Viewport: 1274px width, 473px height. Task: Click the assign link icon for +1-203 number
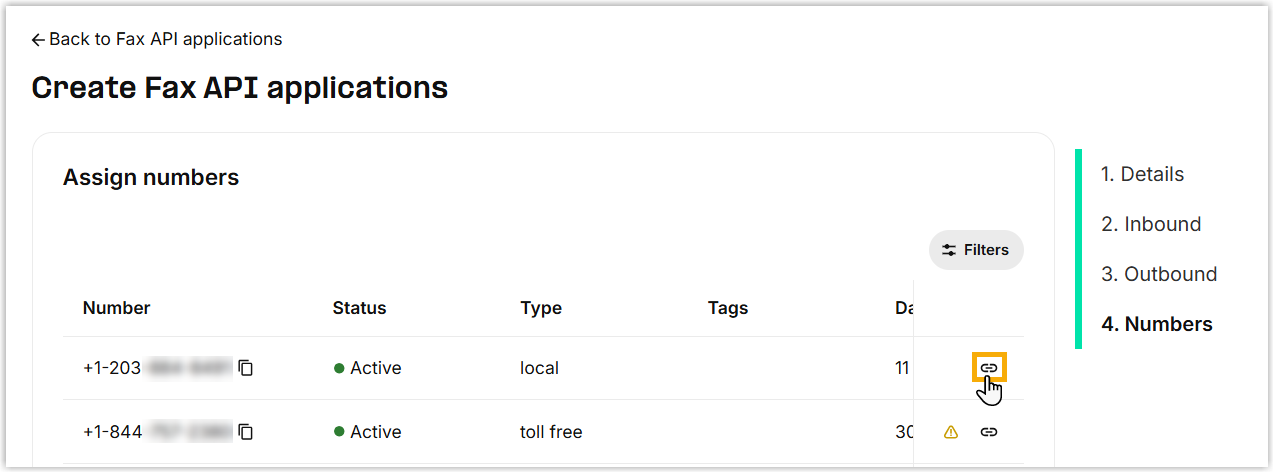point(988,368)
